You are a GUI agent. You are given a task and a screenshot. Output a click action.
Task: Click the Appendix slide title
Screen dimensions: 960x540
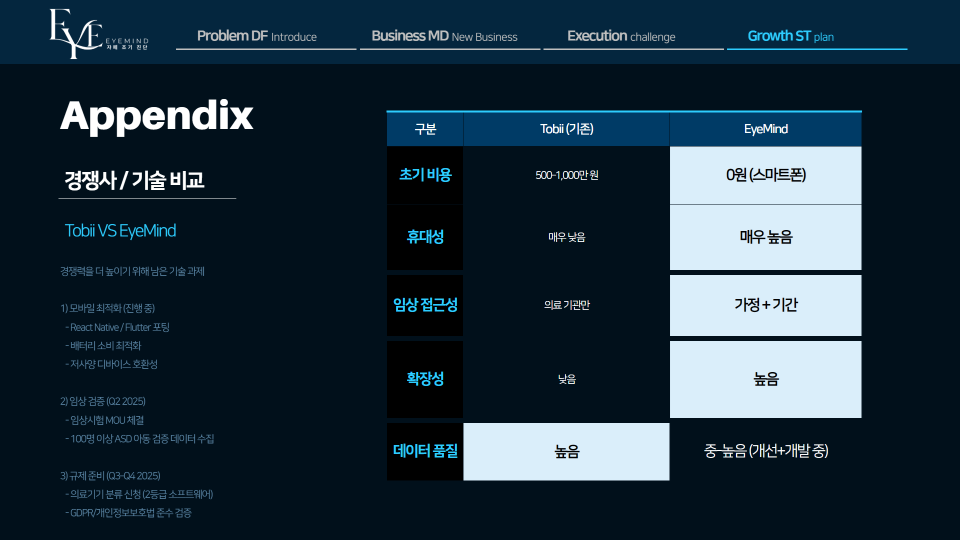click(157, 116)
